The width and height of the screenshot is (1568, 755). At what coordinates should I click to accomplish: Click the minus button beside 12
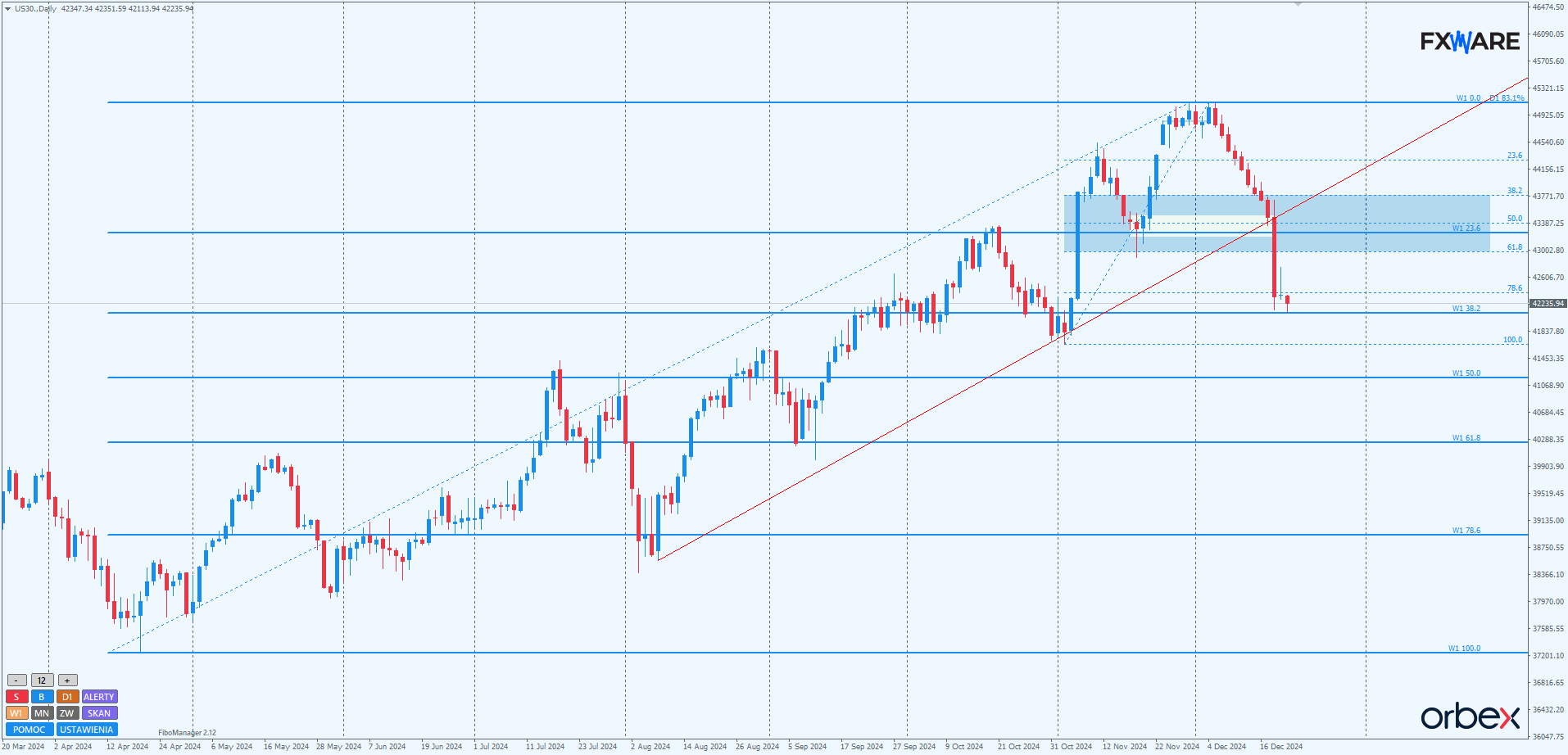pos(16,680)
